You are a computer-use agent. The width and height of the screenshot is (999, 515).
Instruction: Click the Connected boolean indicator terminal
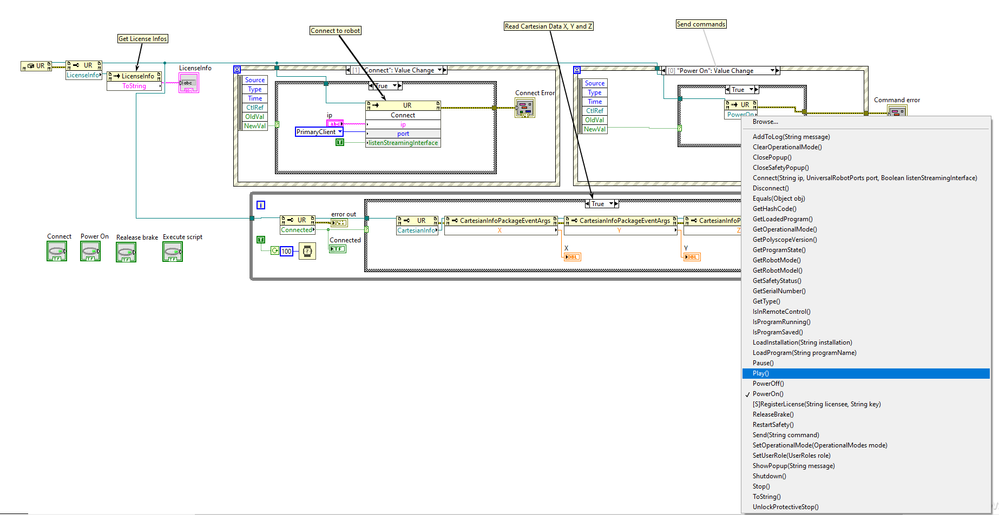coord(338,249)
